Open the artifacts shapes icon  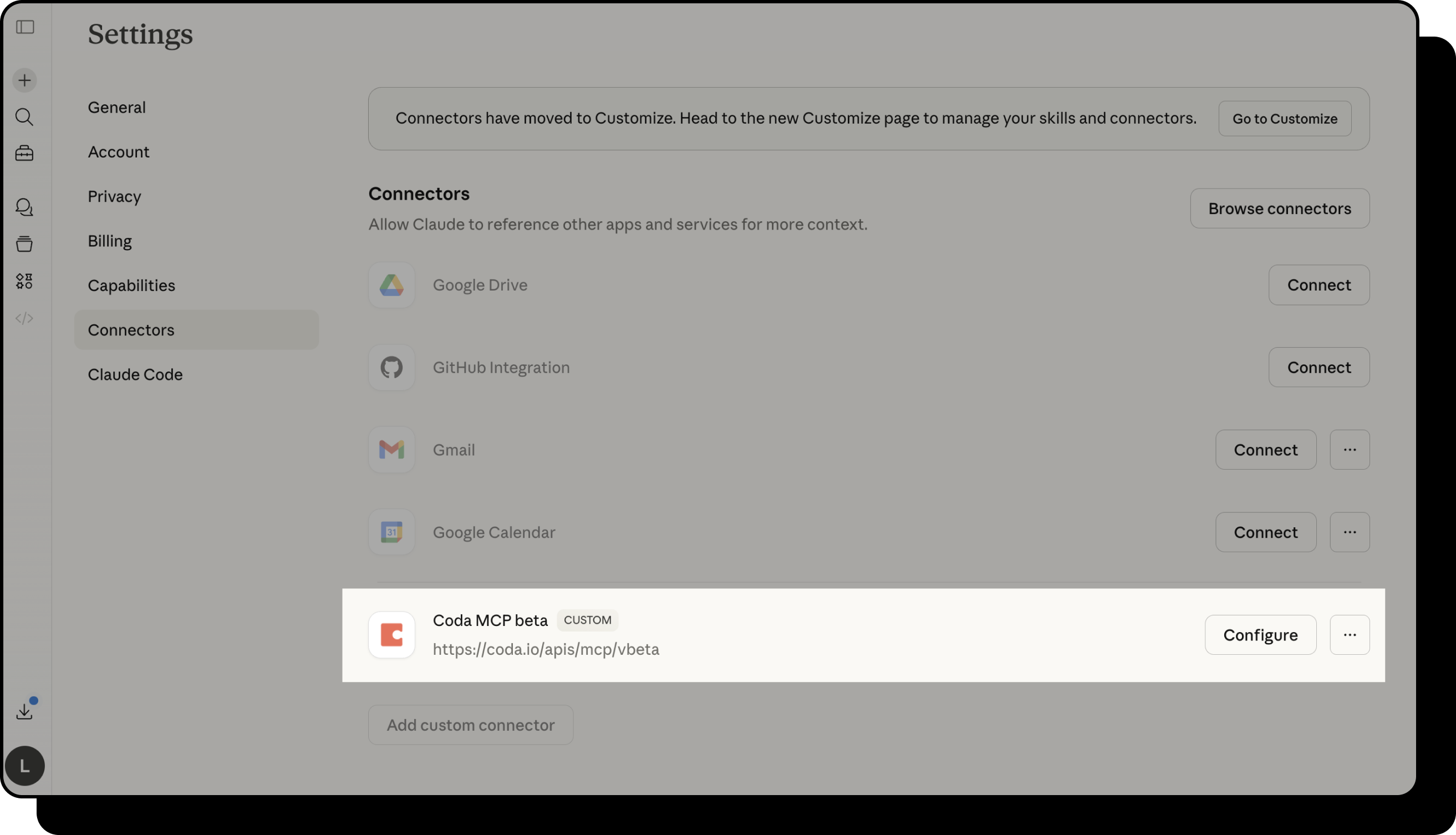(24, 281)
